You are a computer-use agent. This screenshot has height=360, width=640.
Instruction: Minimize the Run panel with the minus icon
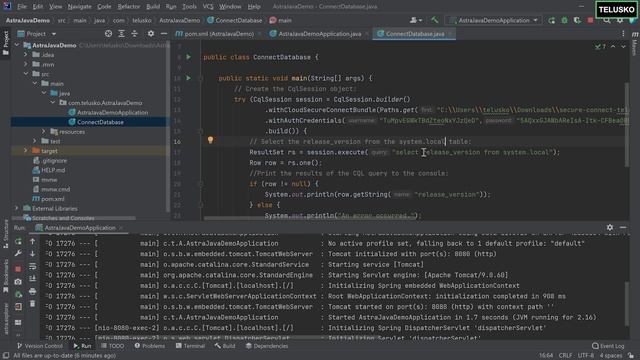tap(623, 227)
